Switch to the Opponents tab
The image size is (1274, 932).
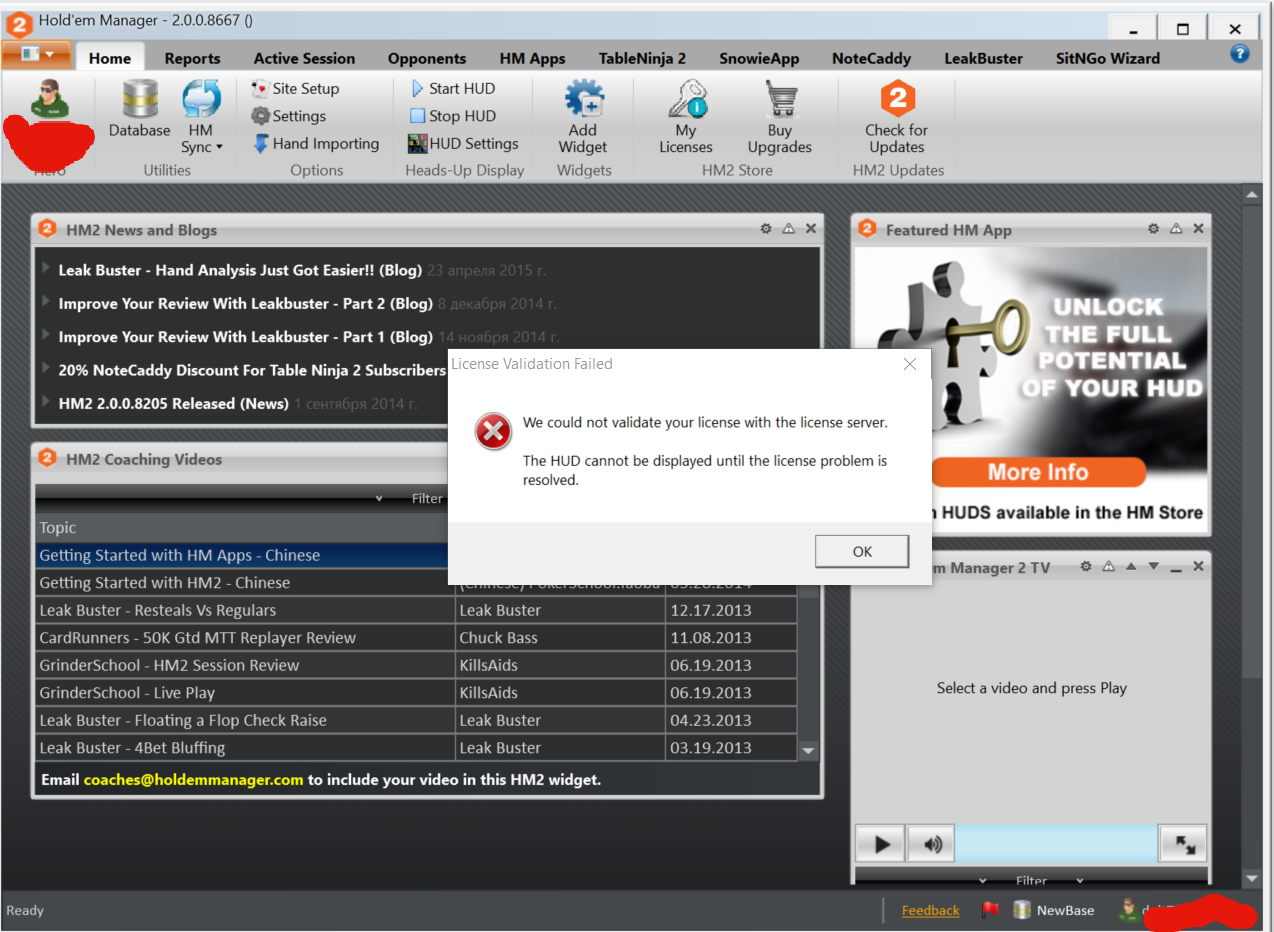tap(427, 58)
